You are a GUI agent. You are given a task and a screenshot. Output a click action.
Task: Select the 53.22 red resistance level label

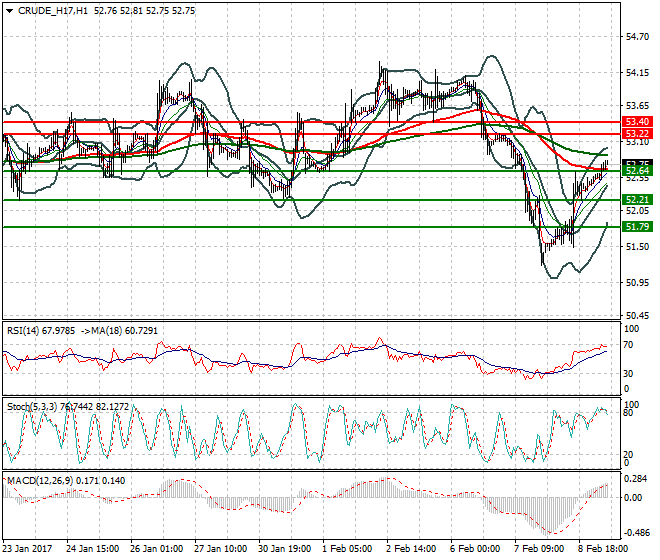click(637, 134)
